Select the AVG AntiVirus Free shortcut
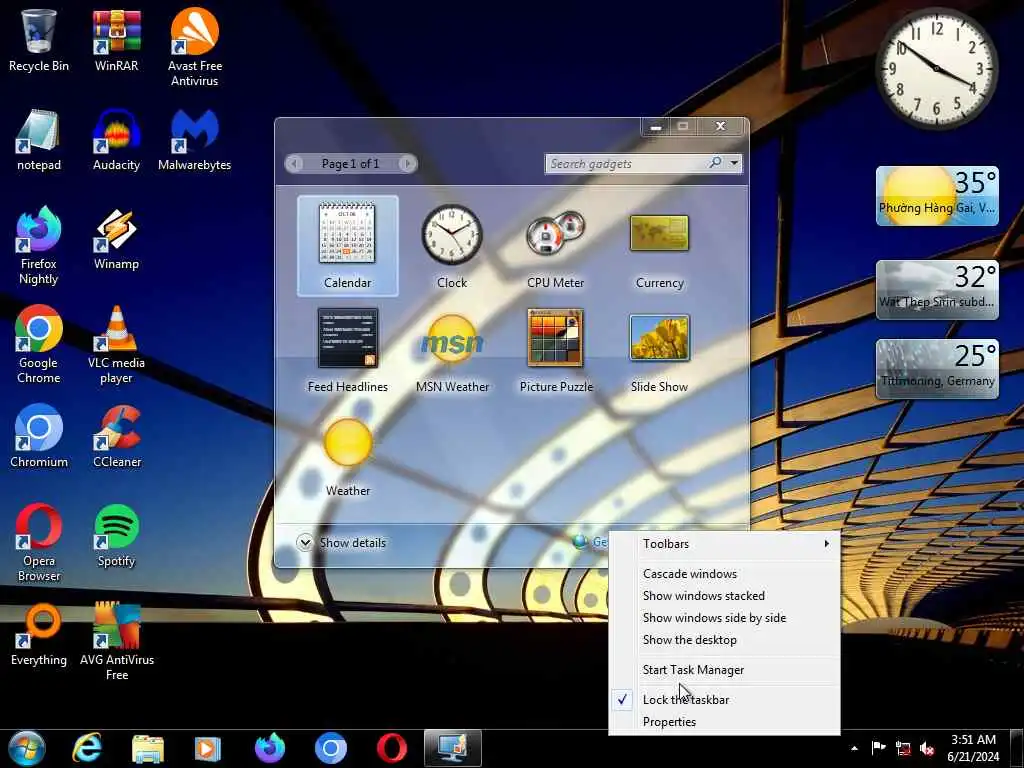The image size is (1024, 768). (x=116, y=641)
